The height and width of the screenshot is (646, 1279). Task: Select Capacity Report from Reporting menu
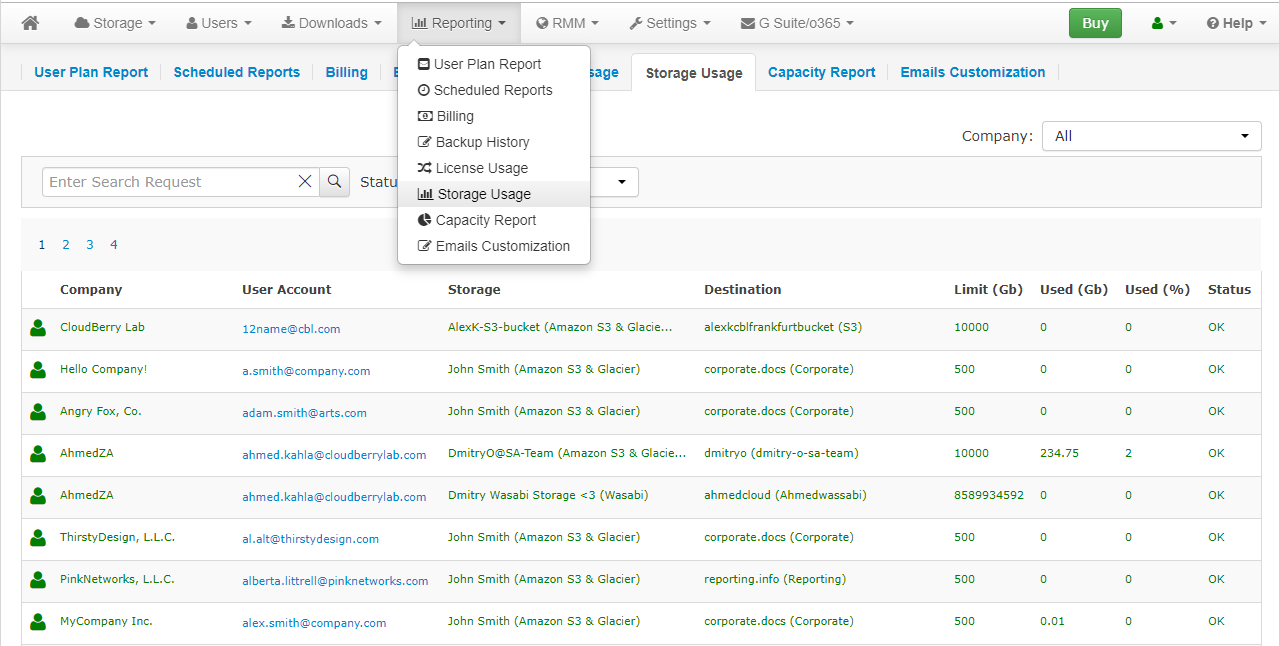(x=485, y=220)
